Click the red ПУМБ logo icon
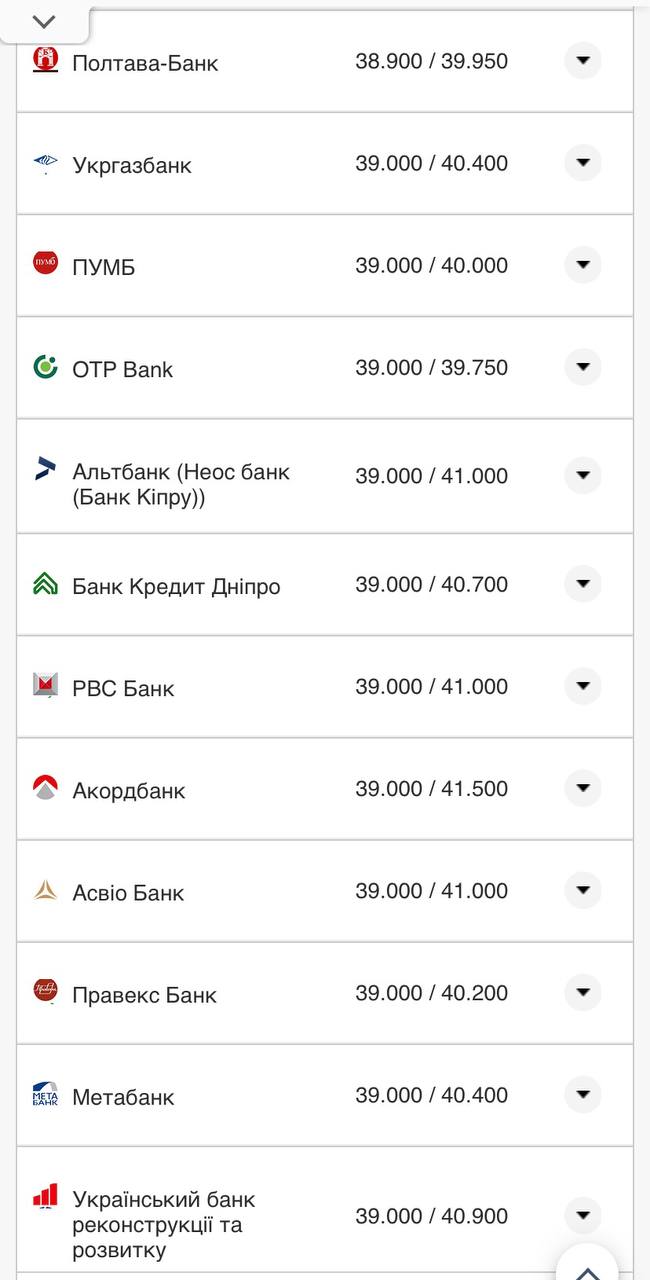650x1280 pixels. pos(45,264)
